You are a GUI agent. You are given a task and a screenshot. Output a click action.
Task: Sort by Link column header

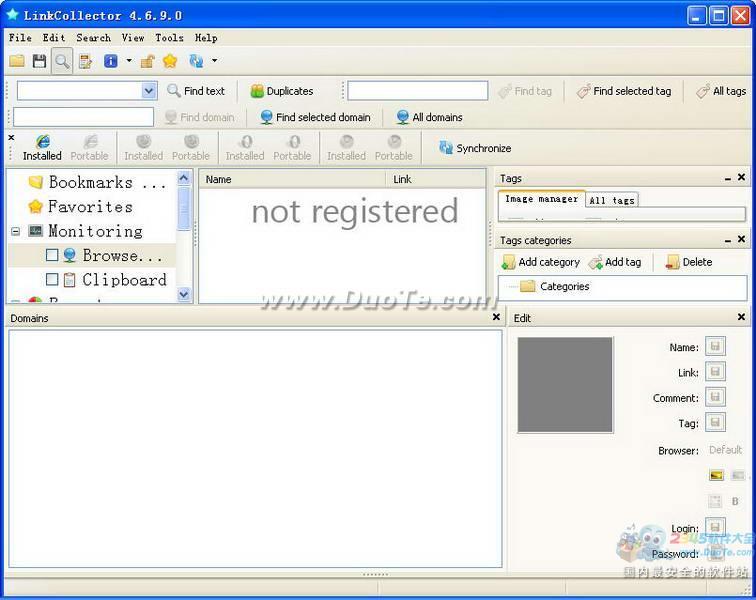(x=435, y=179)
